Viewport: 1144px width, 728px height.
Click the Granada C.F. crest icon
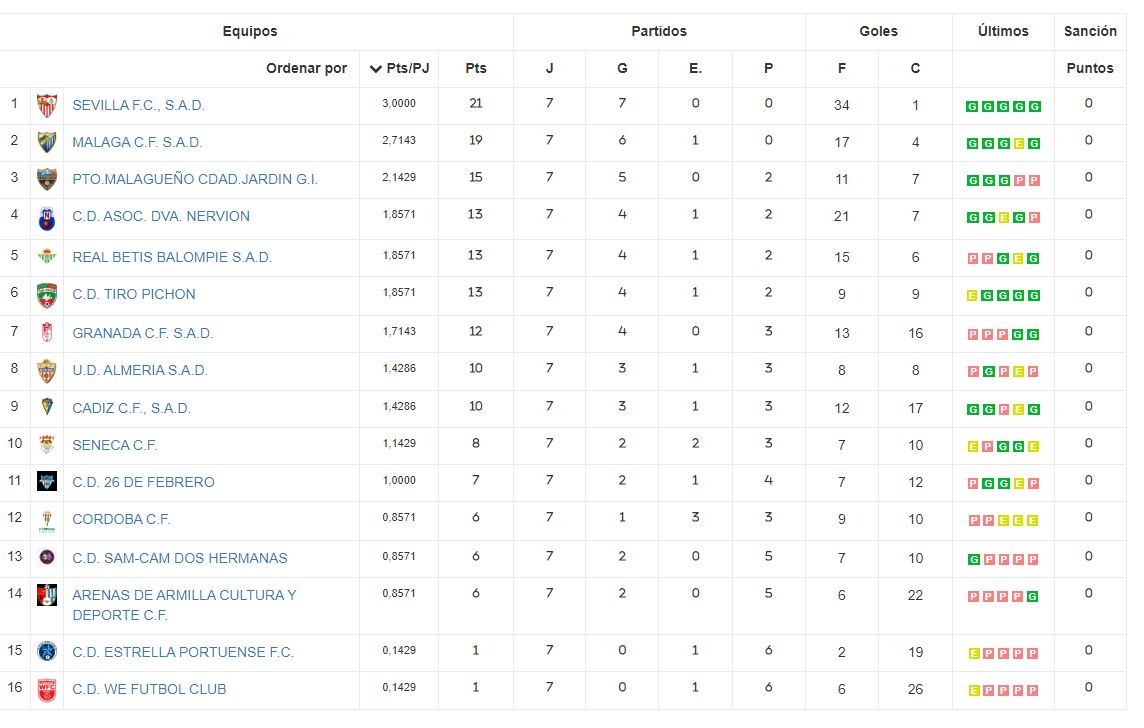47,333
